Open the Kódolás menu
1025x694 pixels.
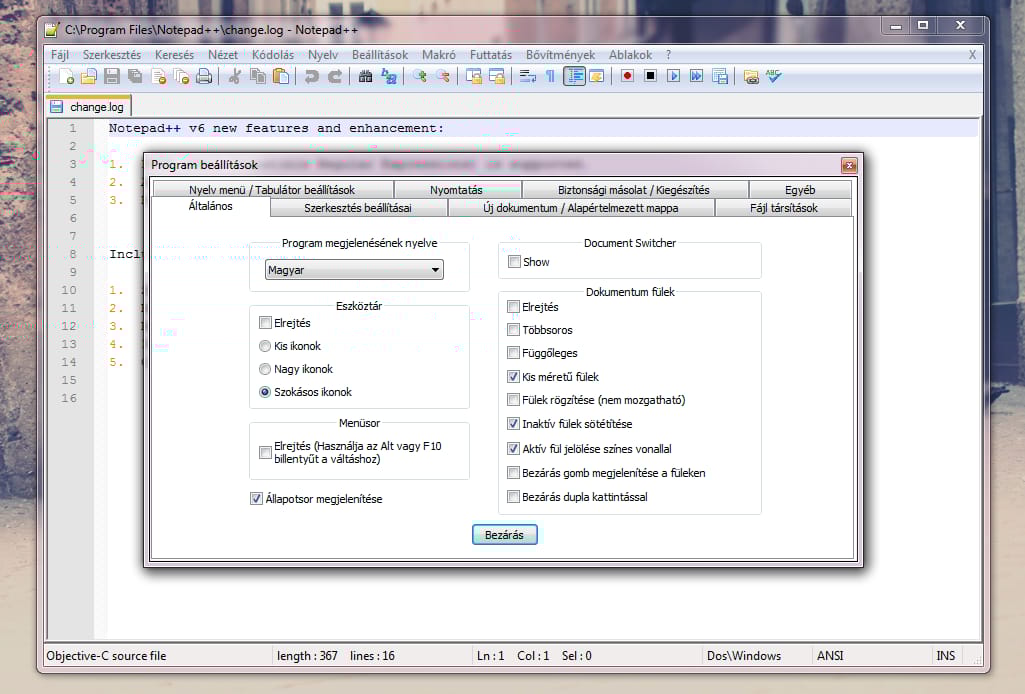(x=273, y=55)
